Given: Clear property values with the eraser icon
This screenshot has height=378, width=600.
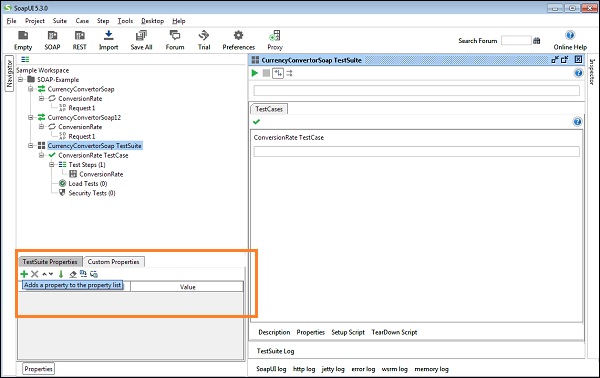Looking at the screenshot, I should coord(73,274).
